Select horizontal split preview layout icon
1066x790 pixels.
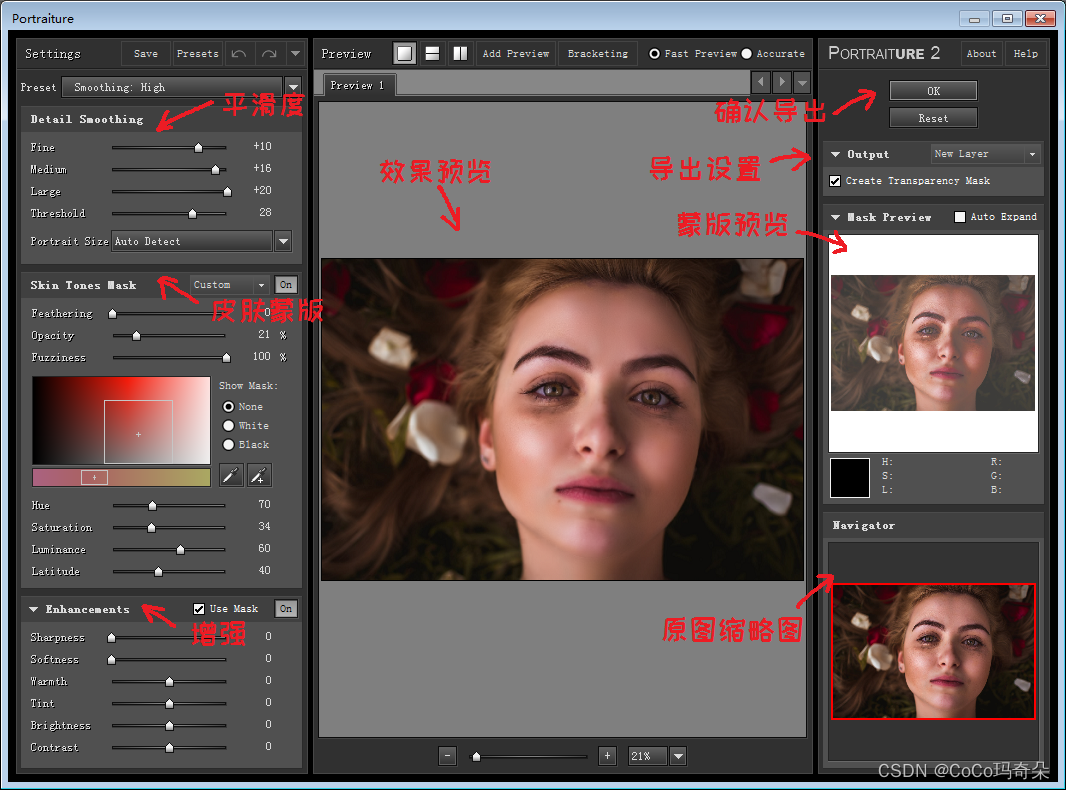(x=432, y=53)
